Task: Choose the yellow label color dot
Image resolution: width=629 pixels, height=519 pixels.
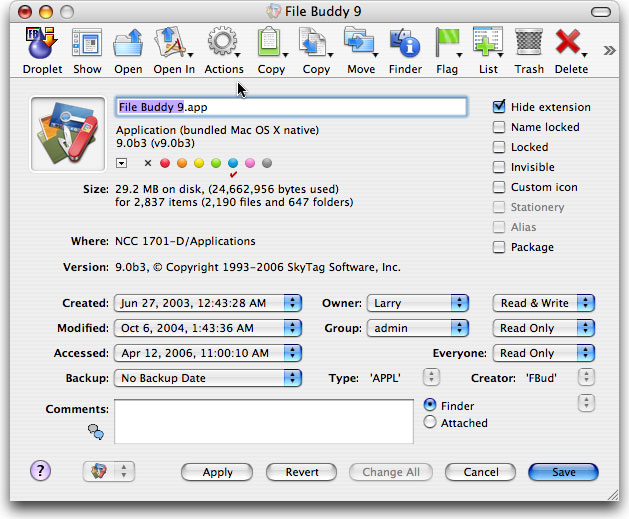Action: 199,163
